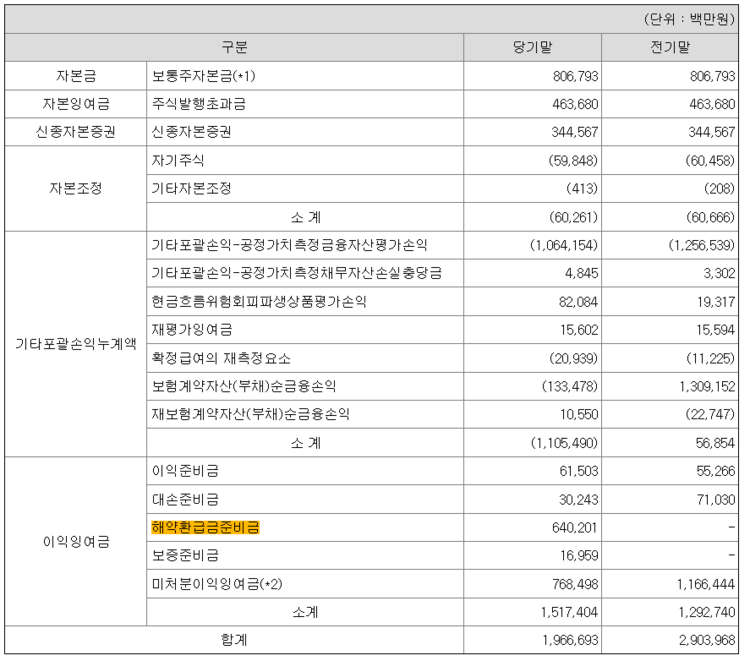Click the value 3,302
The image size is (750, 661).
tap(719, 273)
